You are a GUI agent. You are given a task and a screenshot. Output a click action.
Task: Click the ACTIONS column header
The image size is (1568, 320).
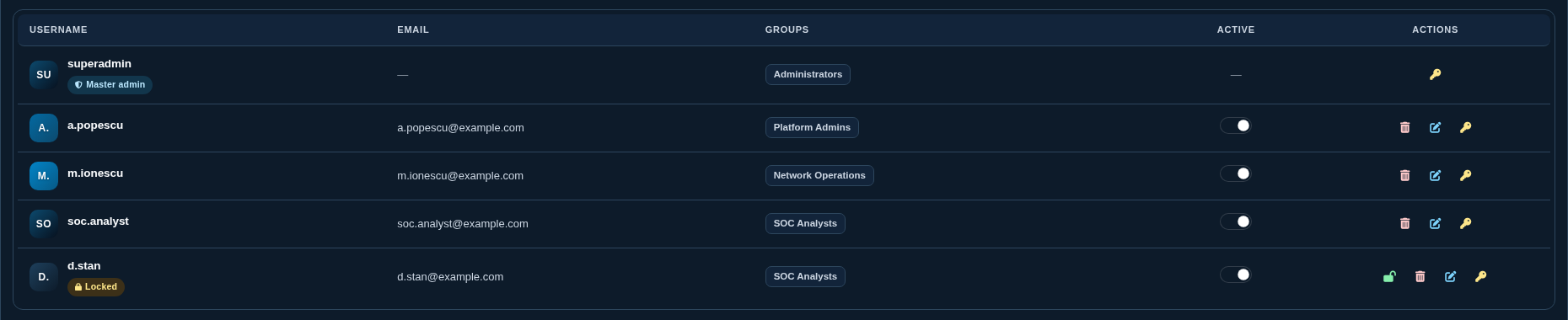pos(1435,29)
